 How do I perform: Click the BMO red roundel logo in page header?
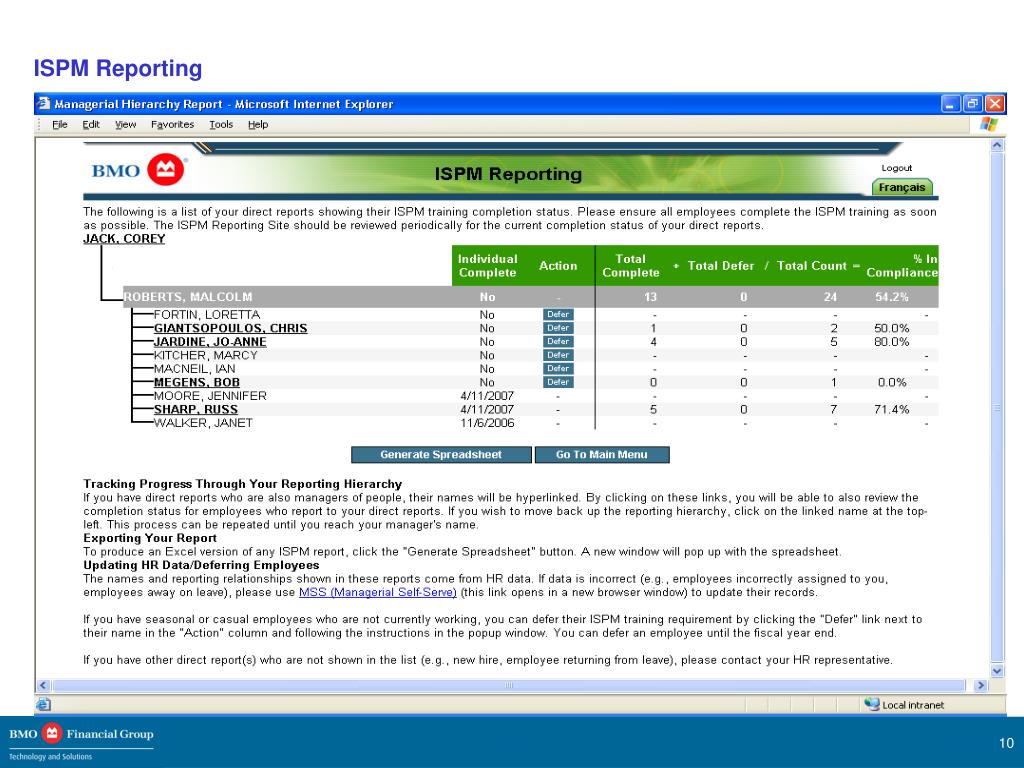[166, 170]
